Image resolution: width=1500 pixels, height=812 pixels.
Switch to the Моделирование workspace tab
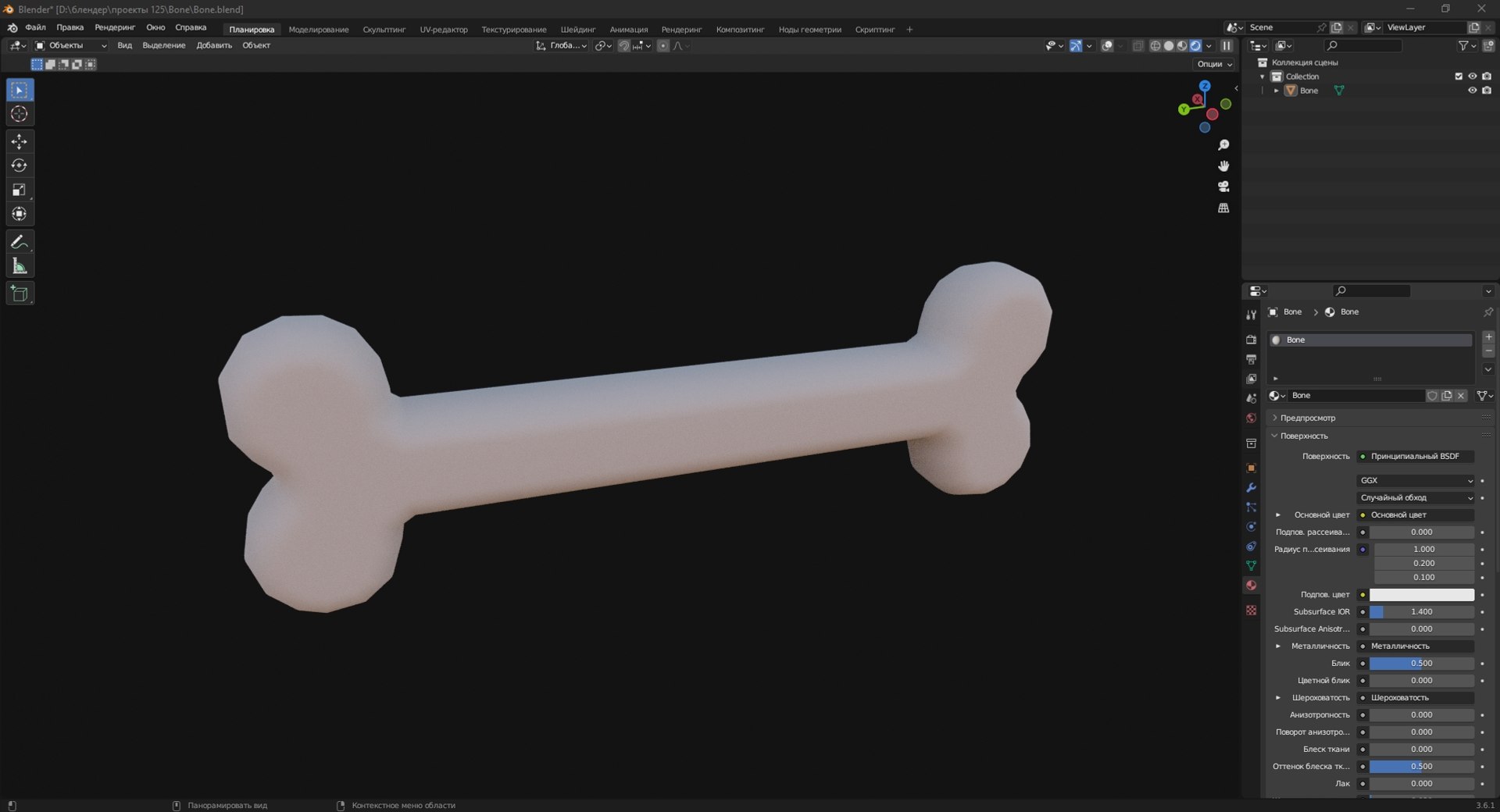(319, 30)
